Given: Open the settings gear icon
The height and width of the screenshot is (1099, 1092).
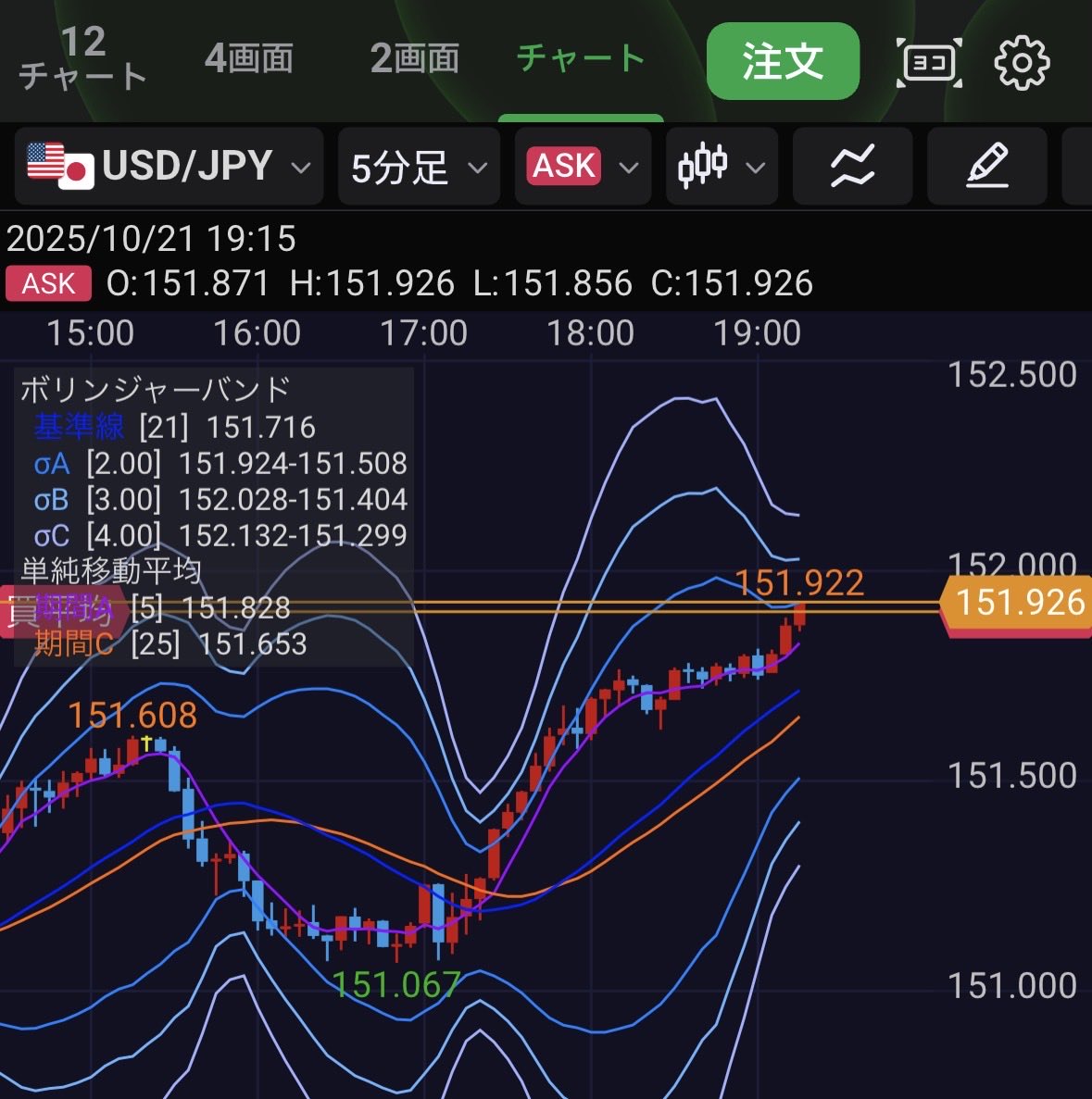Looking at the screenshot, I should [1022, 63].
